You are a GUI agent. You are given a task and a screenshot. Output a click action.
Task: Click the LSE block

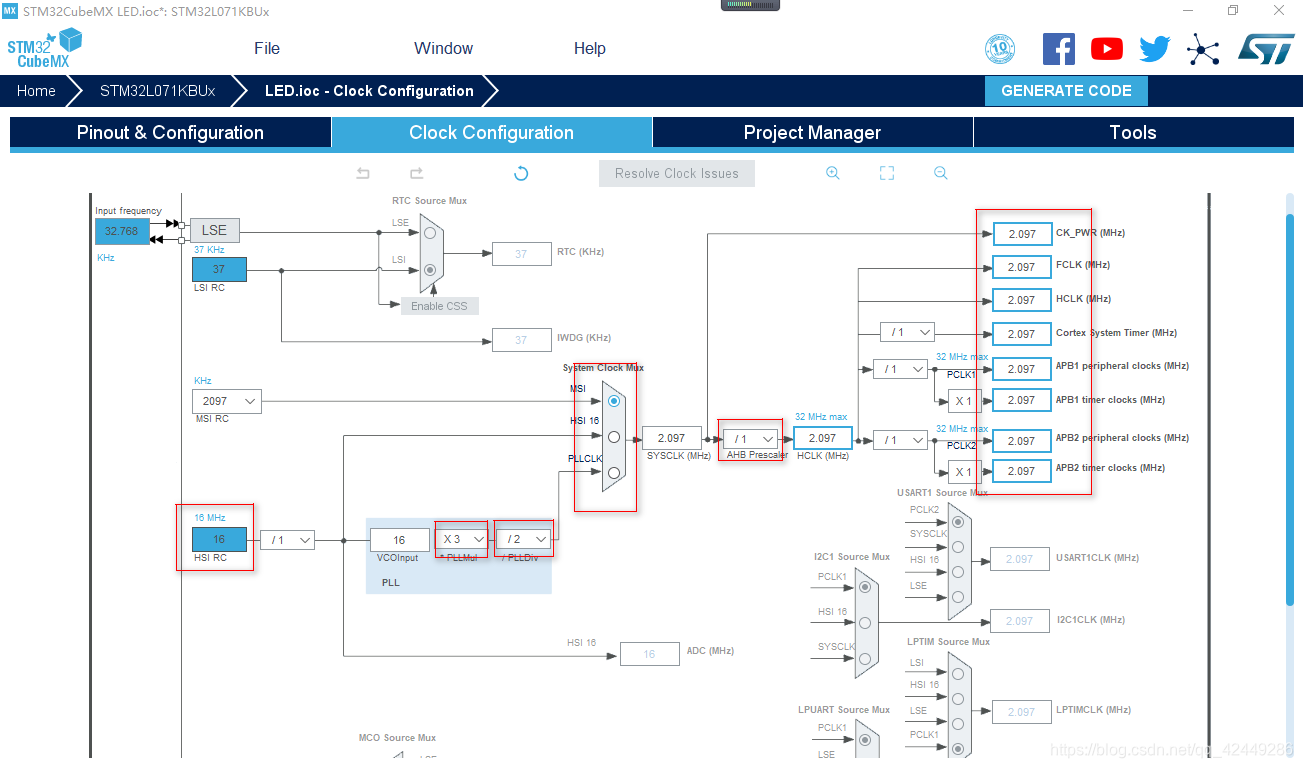(214, 230)
